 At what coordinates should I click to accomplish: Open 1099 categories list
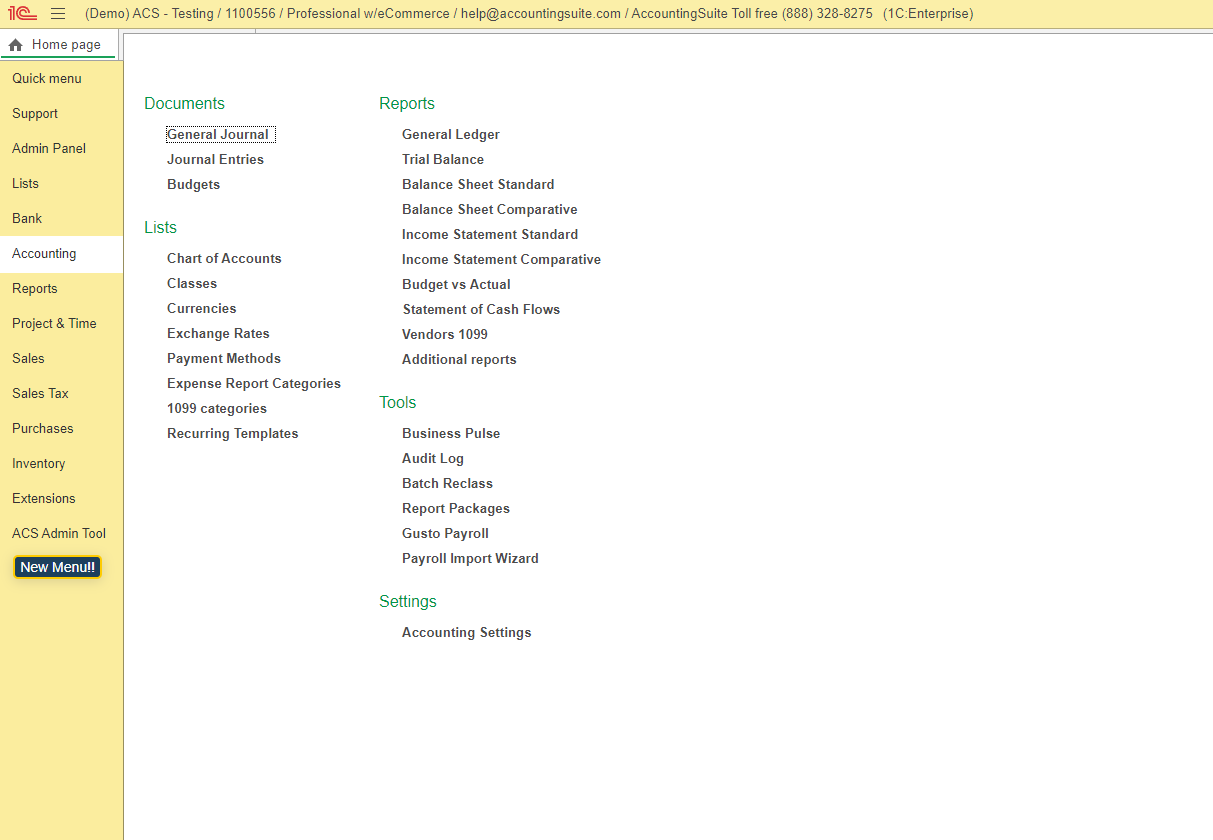217,409
